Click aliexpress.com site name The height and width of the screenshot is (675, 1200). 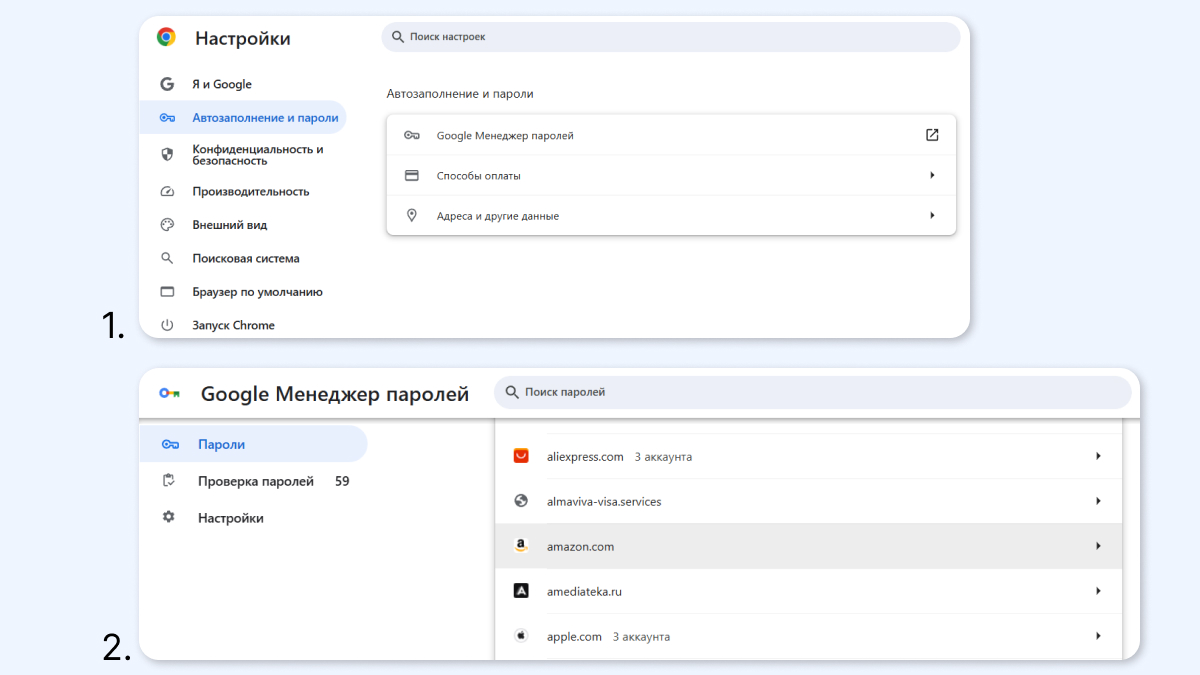coord(585,457)
